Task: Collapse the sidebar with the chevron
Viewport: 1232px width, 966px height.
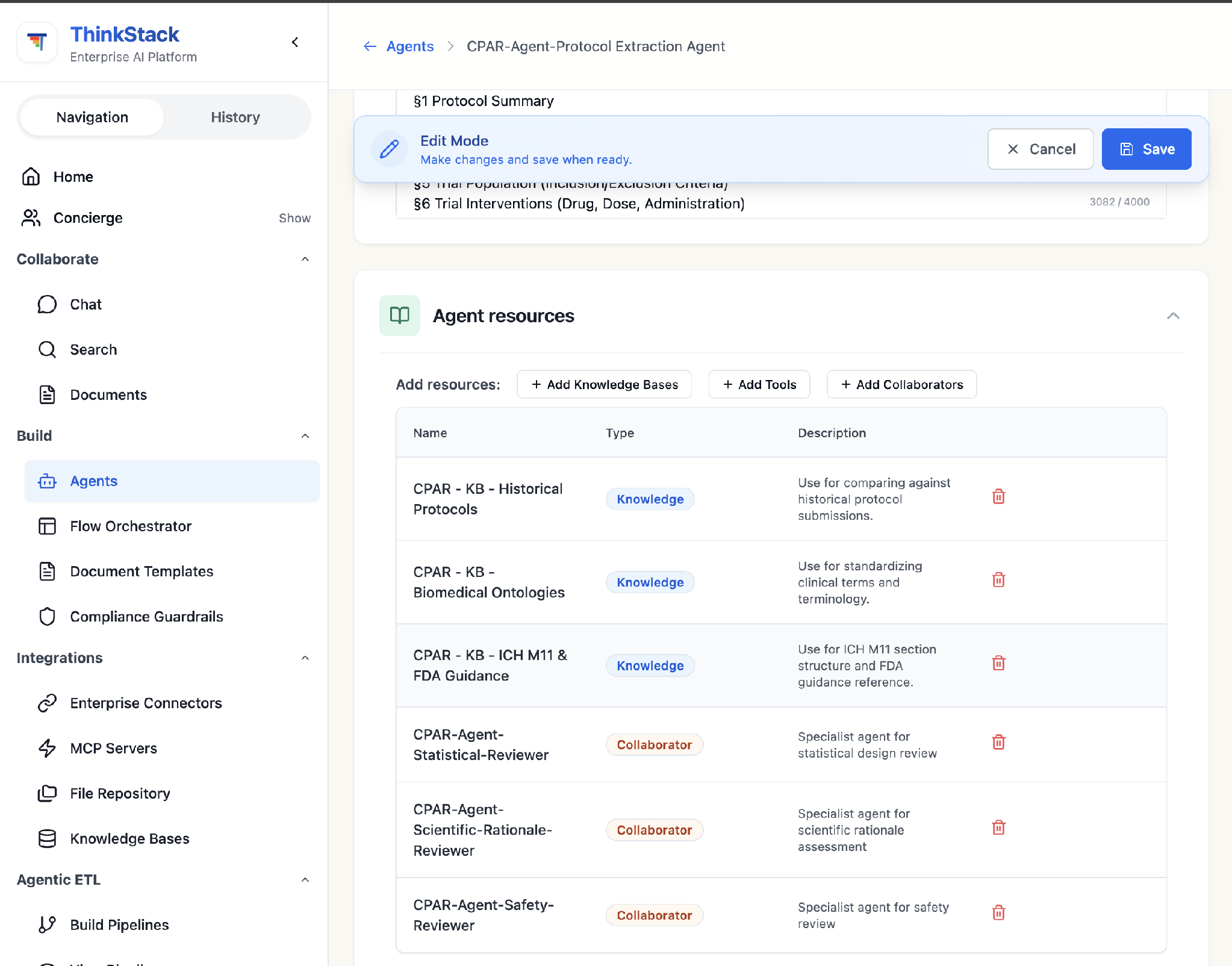Action: pyautogui.click(x=295, y=42)
